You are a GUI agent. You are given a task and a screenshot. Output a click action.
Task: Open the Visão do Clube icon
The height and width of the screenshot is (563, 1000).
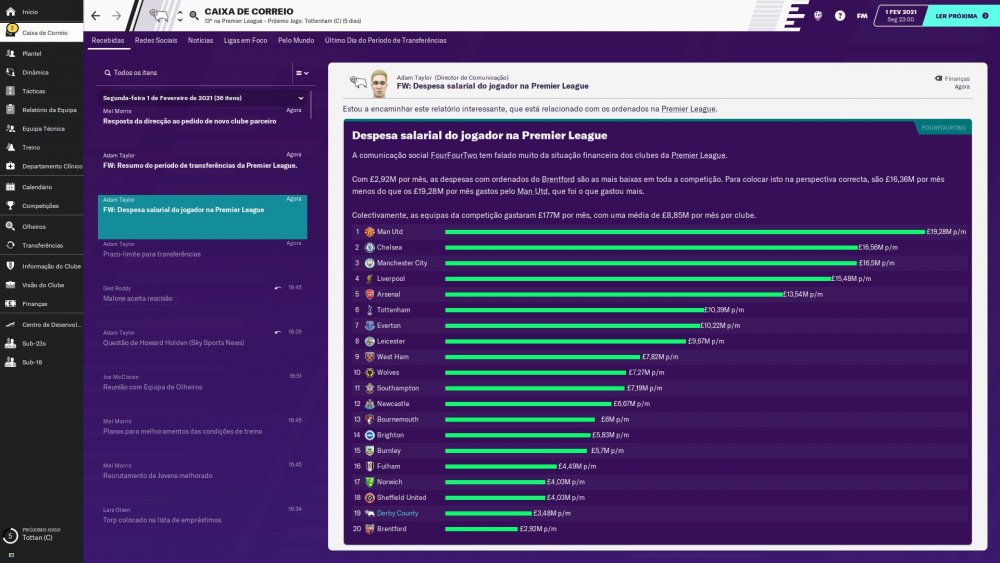point(10,285)
